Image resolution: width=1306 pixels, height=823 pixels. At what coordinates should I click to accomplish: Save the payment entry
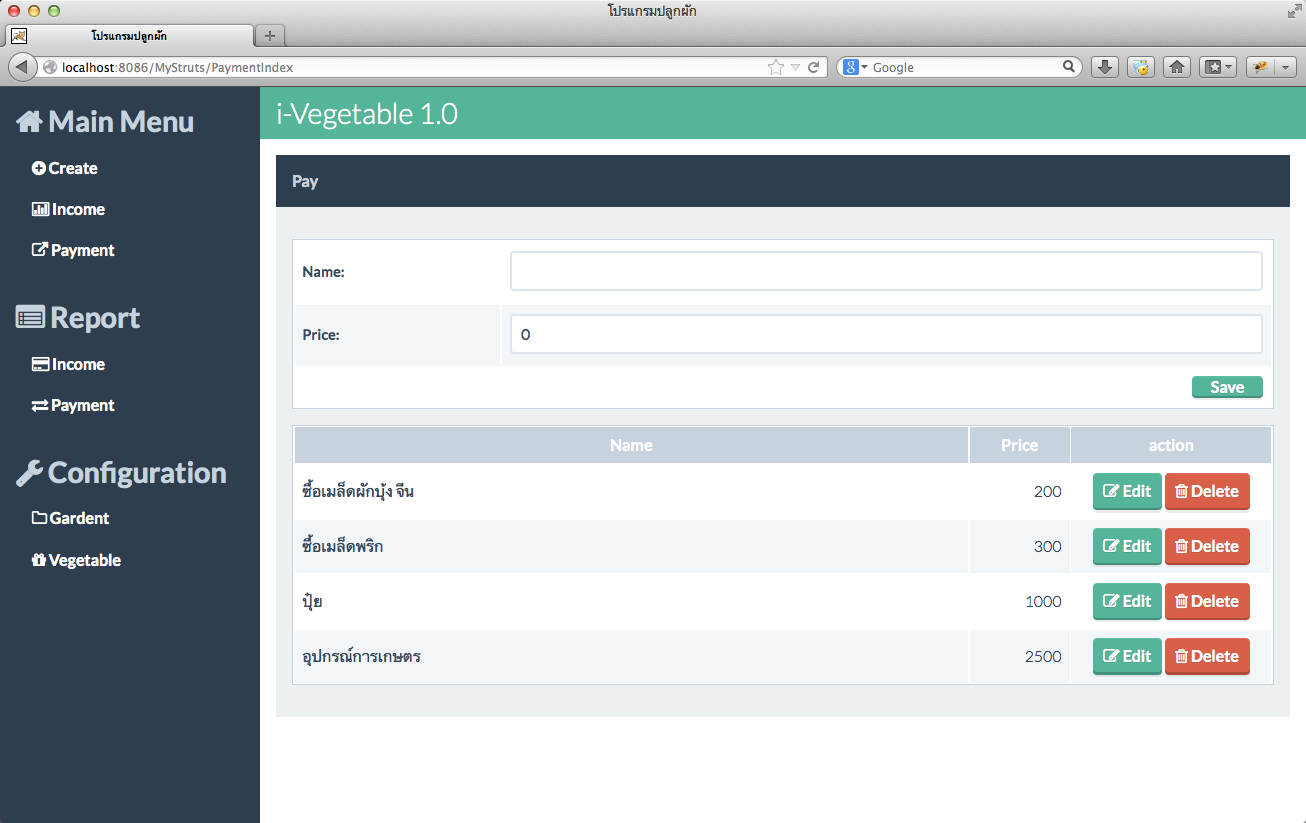1227,387
